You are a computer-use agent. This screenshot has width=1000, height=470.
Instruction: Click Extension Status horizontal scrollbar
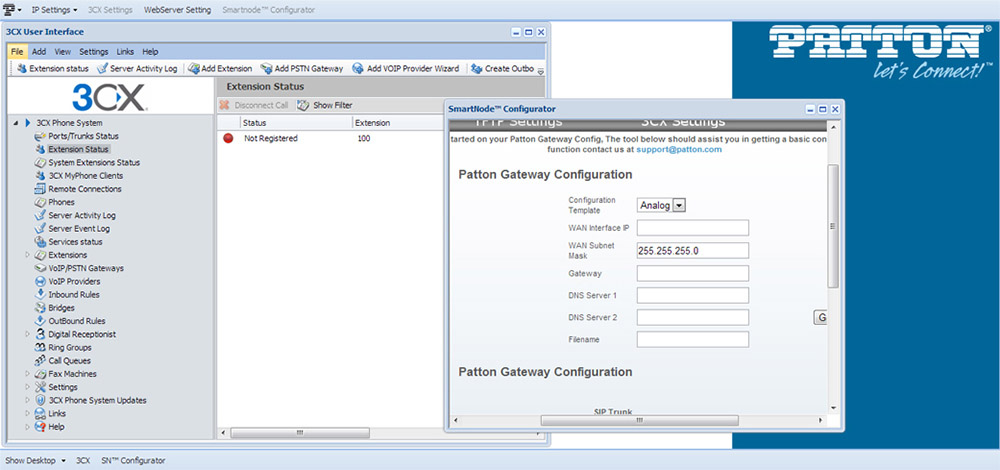coord(300,433)
